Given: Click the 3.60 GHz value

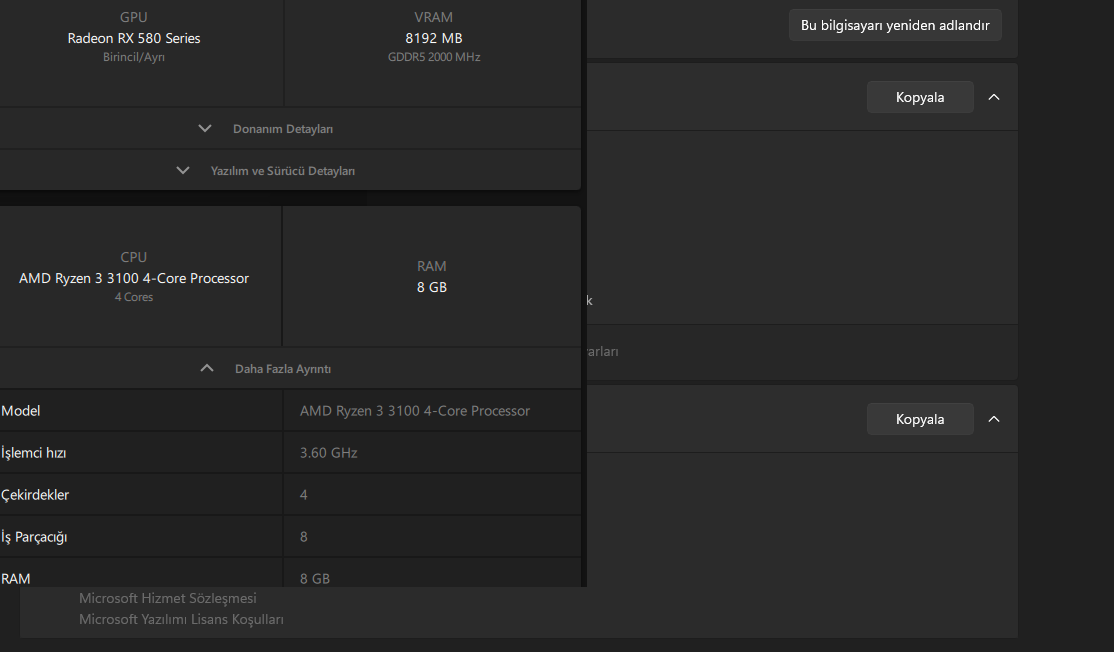Looking at the screenshot, I should 328,452.
